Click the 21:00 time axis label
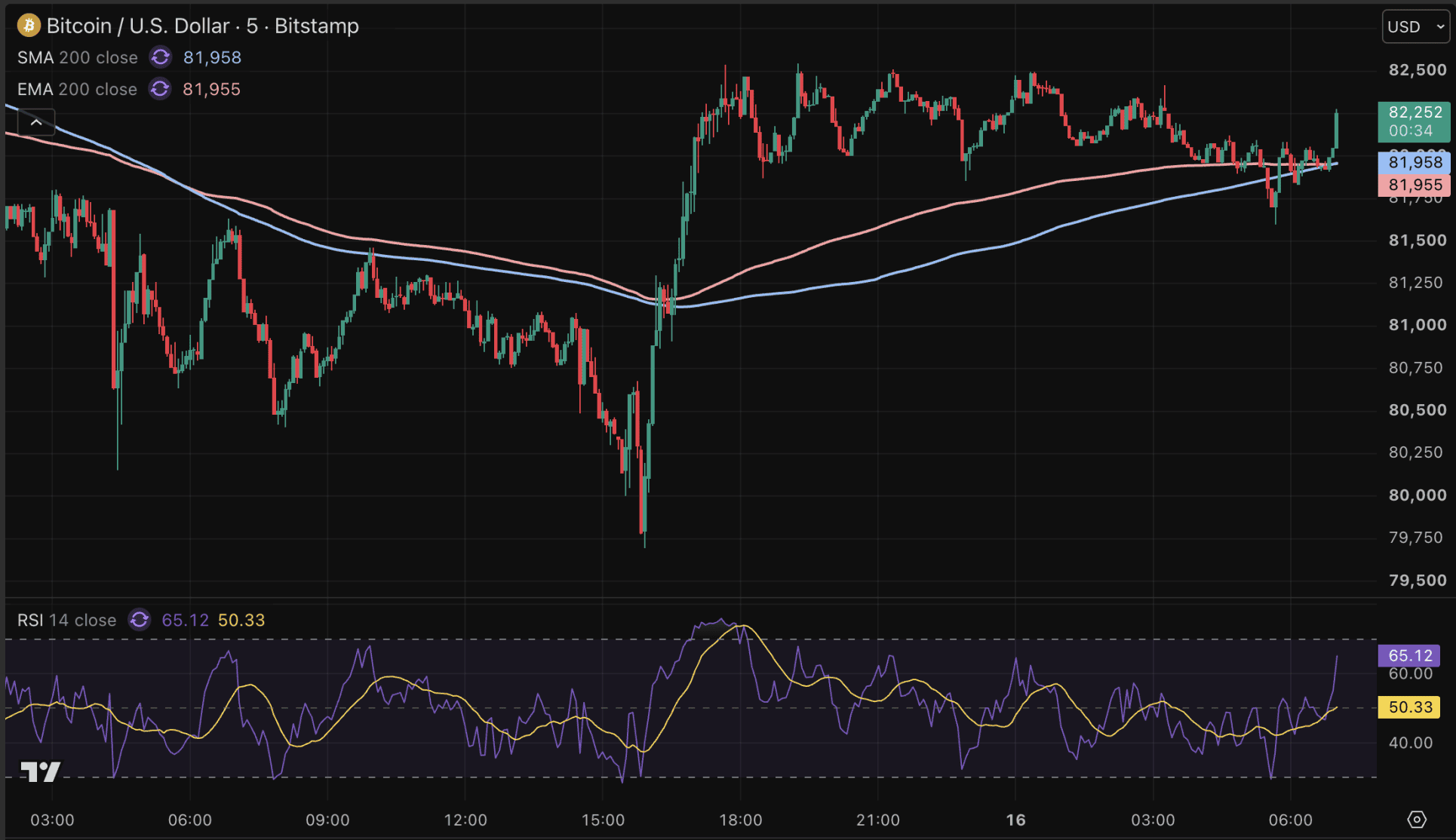 point(878,820)
